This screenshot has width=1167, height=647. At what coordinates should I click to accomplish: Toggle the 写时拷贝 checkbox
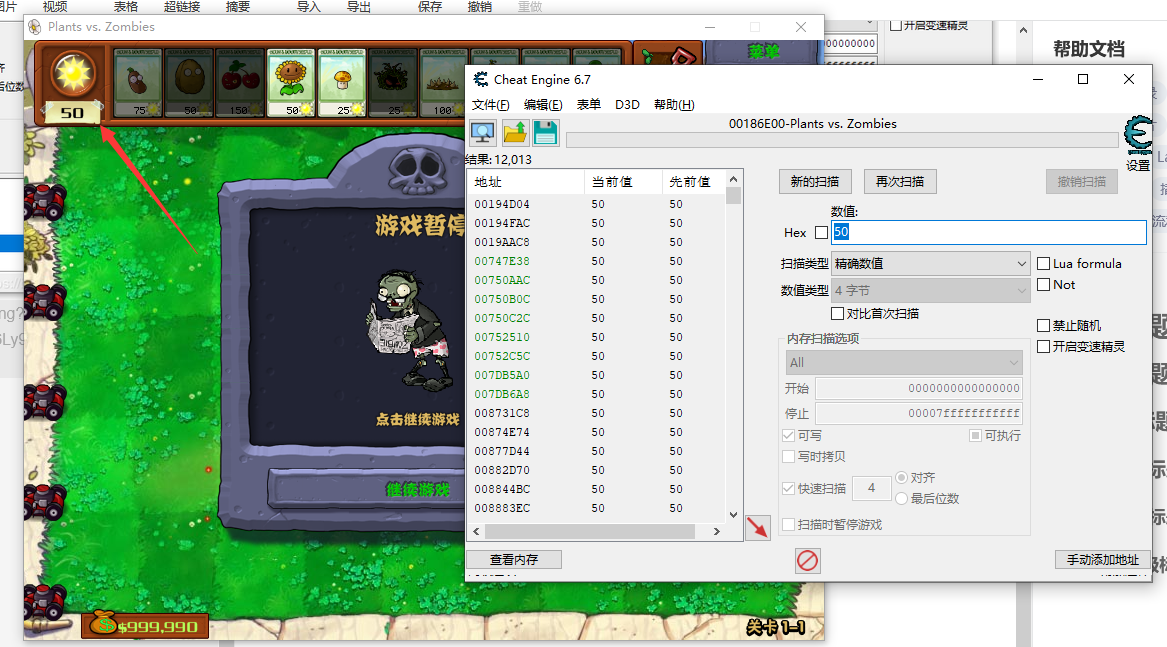[788, 456]
